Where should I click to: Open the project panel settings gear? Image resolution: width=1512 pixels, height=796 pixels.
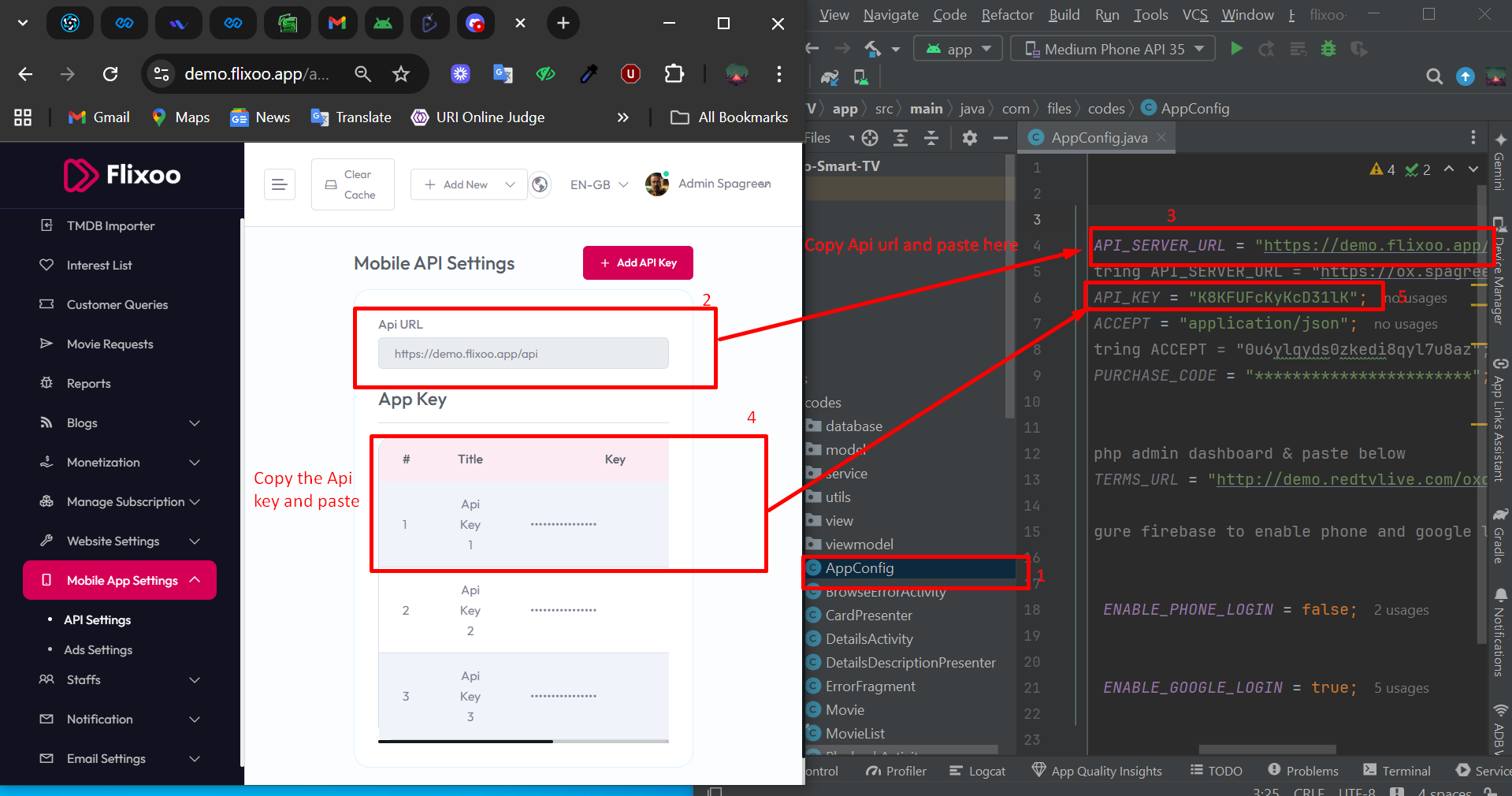pos(970,138)
